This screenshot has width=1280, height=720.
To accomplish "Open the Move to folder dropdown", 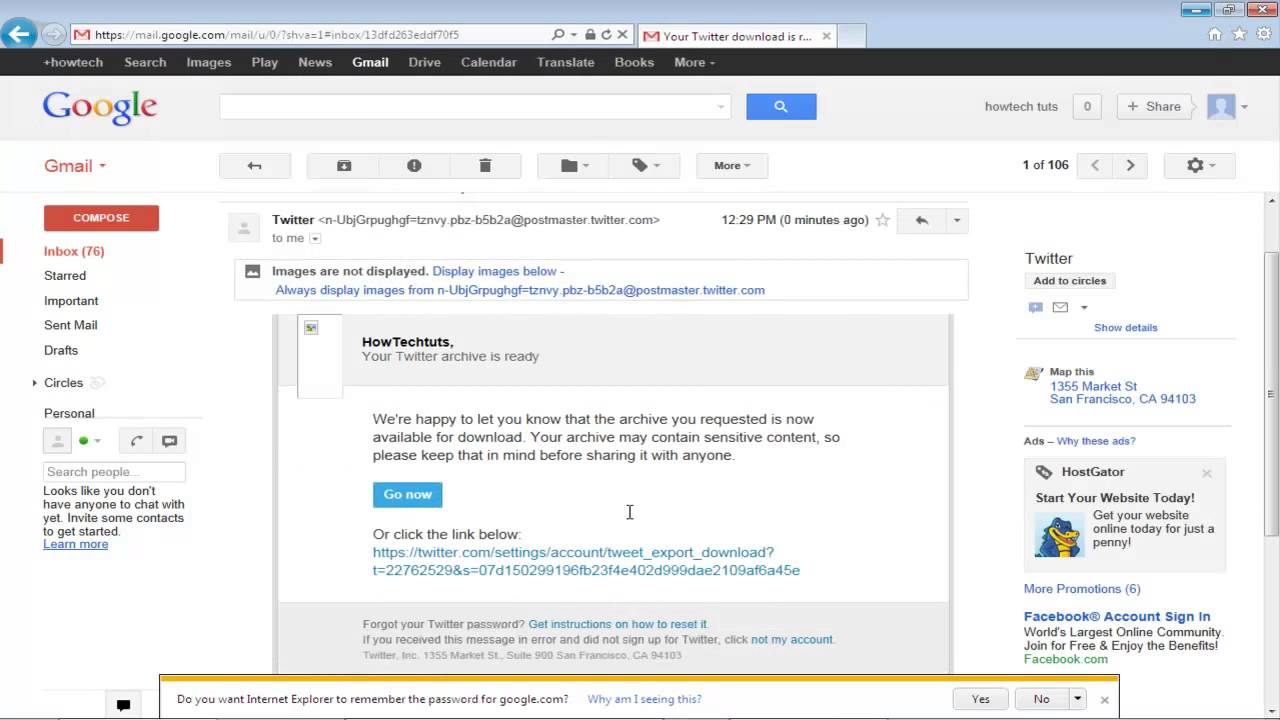I will [574, 166].
